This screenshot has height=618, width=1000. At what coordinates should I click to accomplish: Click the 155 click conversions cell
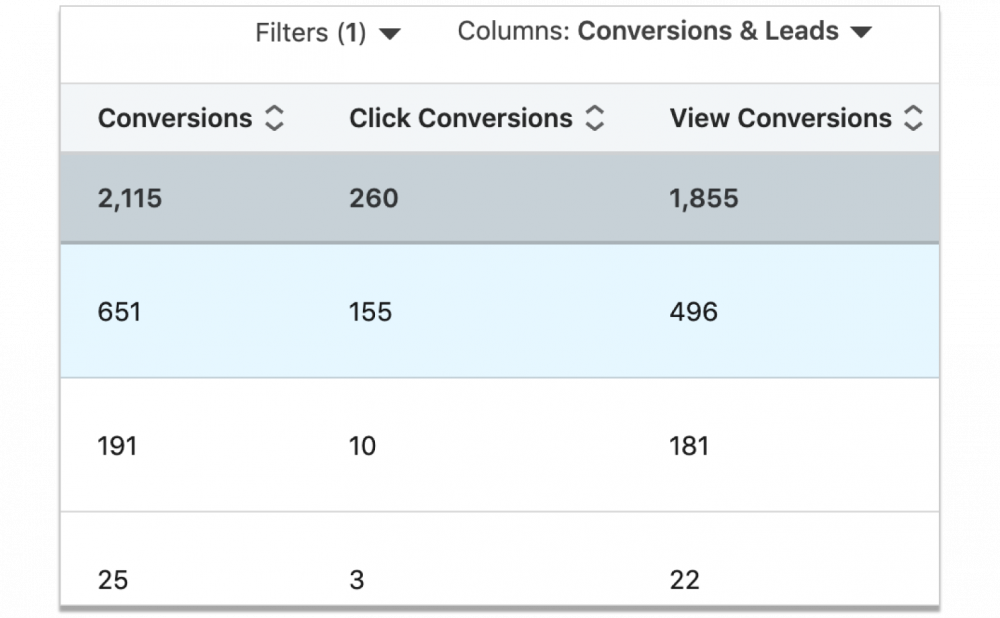370,312
